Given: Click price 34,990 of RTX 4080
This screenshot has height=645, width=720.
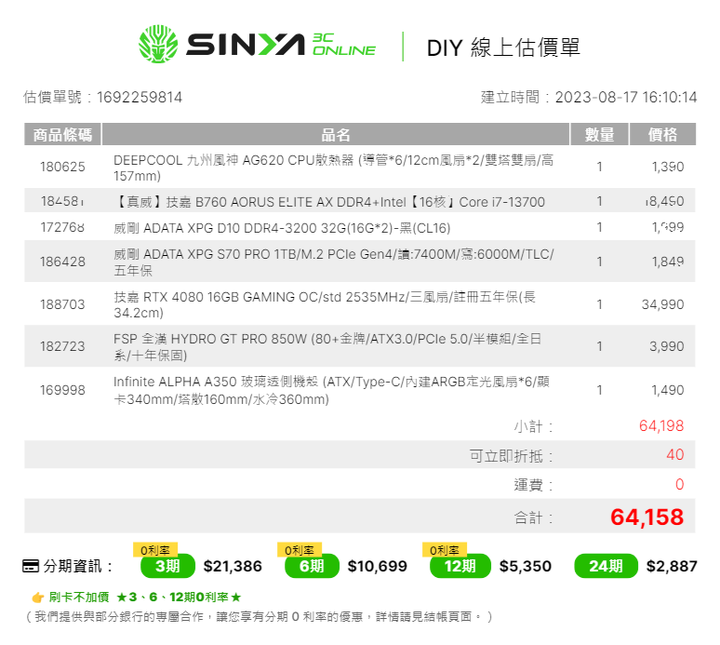Looking at the screenshot, I should click(663, 304).
